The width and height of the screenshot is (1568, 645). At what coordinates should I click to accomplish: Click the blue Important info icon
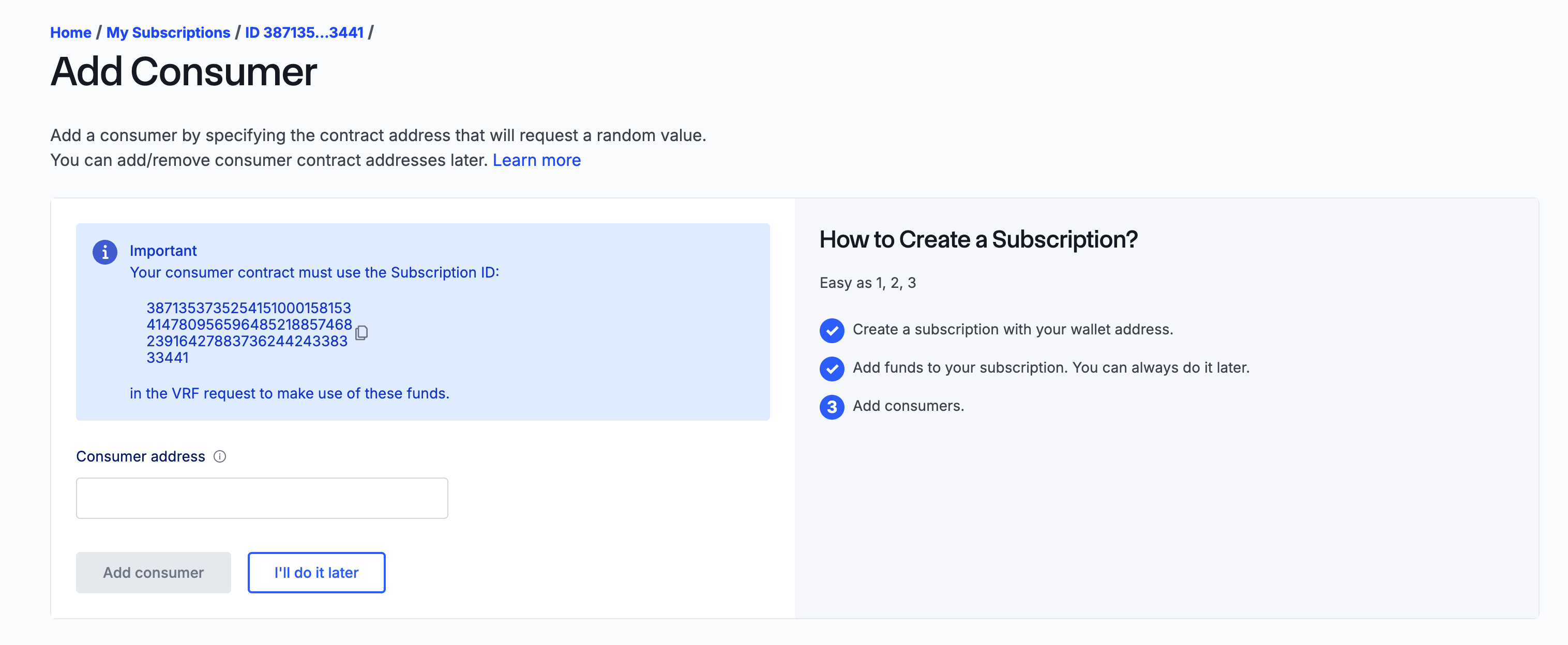tap(104, 251)
